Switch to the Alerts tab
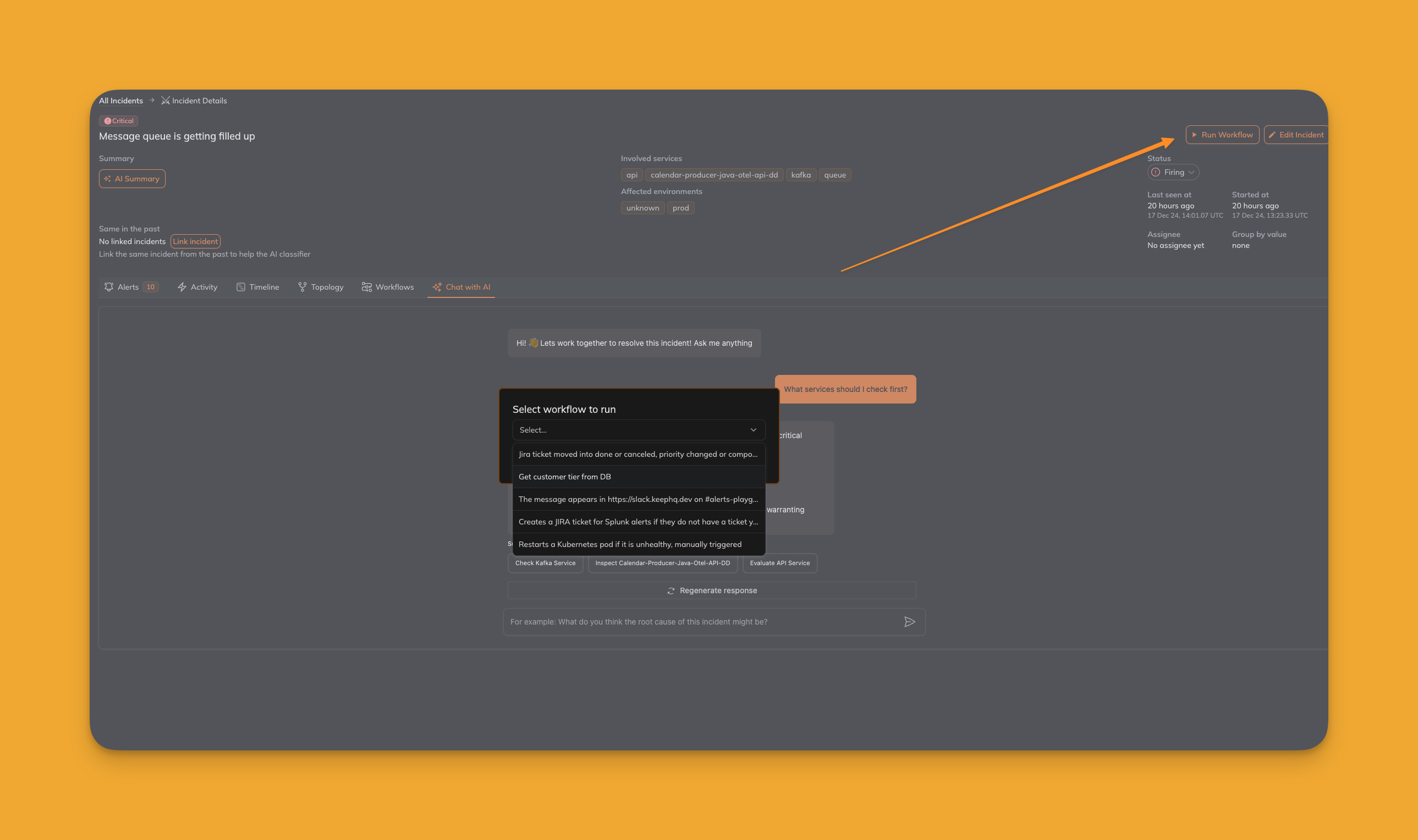 coord(131,287)
